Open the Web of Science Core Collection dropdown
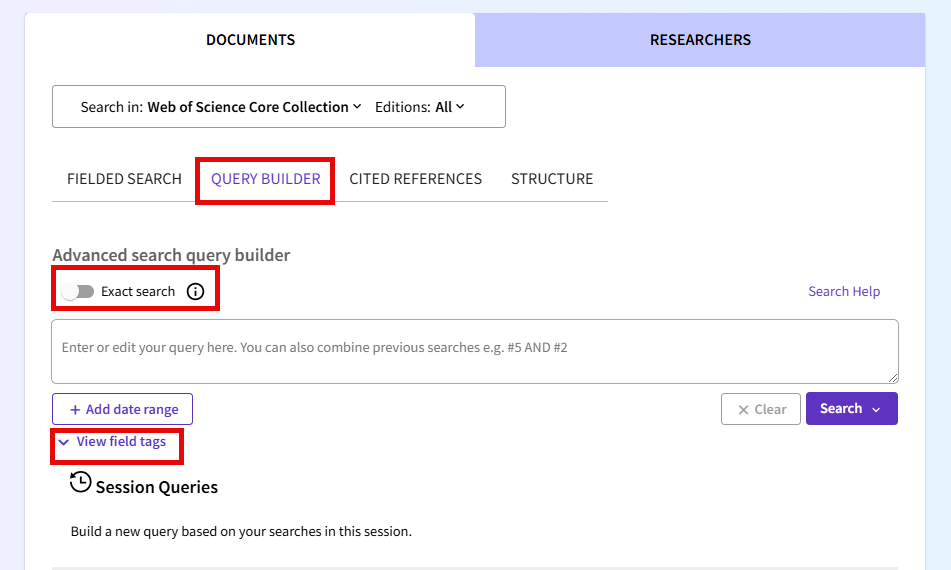Screen dimensions: 951x570 click(254, 107)
